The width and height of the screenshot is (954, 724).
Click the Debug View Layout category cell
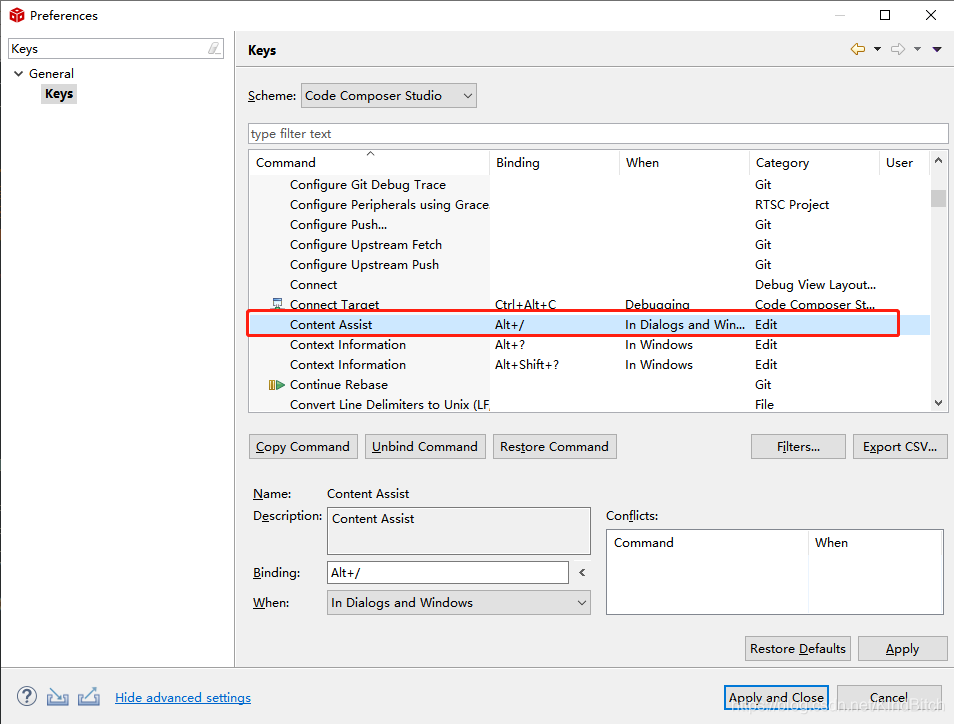click(815, 285)
